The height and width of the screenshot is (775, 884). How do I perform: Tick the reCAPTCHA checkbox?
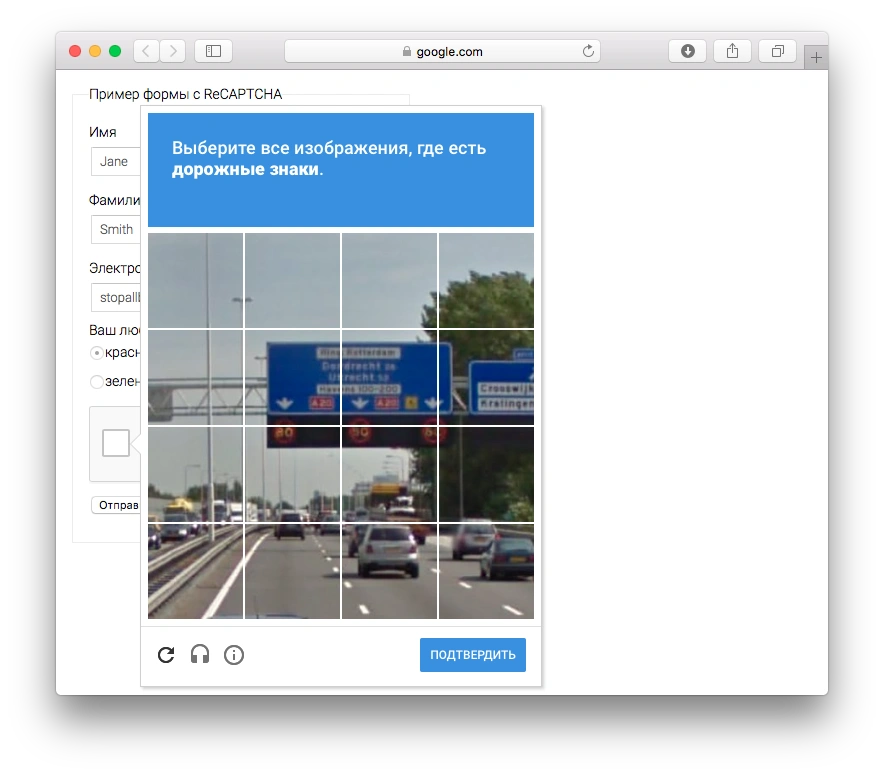[x=116, y=443]
